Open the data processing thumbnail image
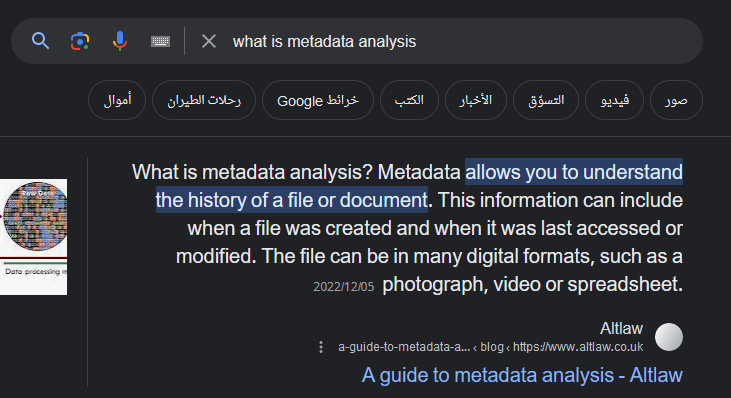This screenshot has height=398, width=731. pos(34,237)
